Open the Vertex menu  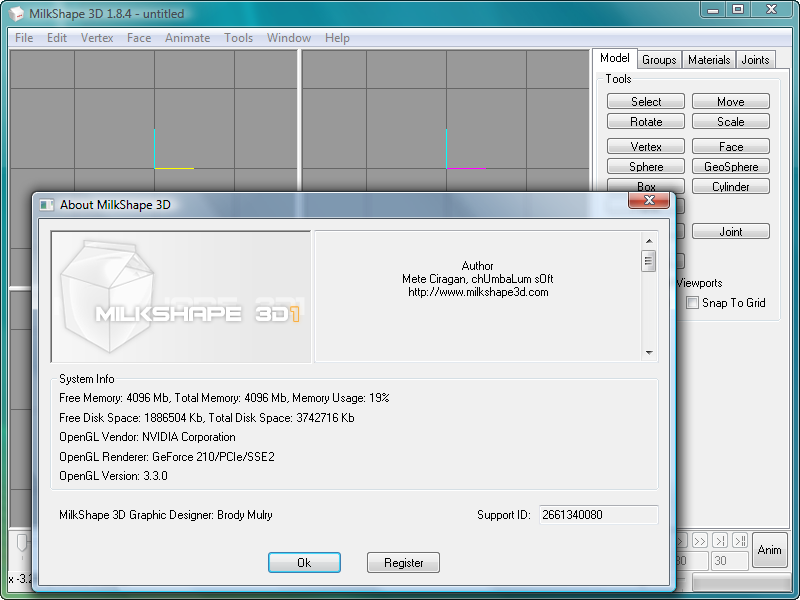(x=97, y=38)
